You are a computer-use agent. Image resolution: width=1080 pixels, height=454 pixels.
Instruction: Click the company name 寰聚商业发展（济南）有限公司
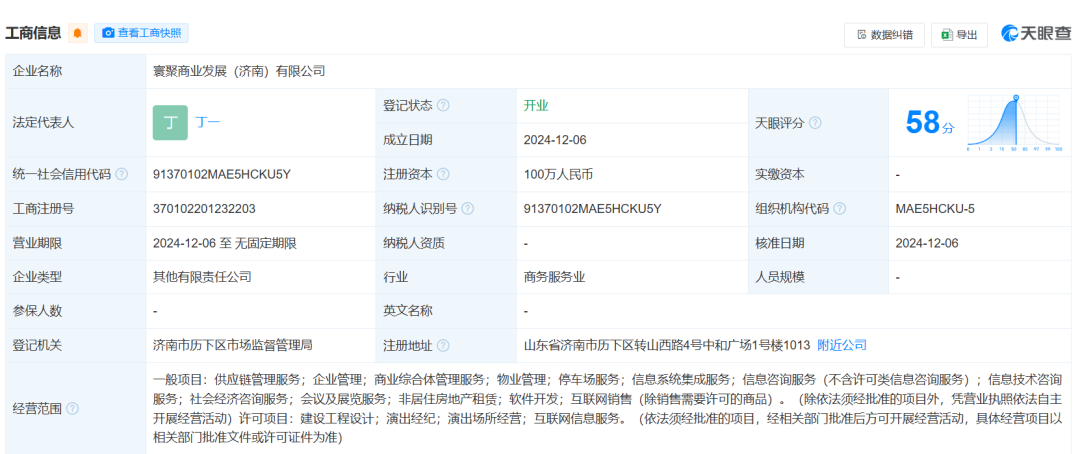coord(239,71)
